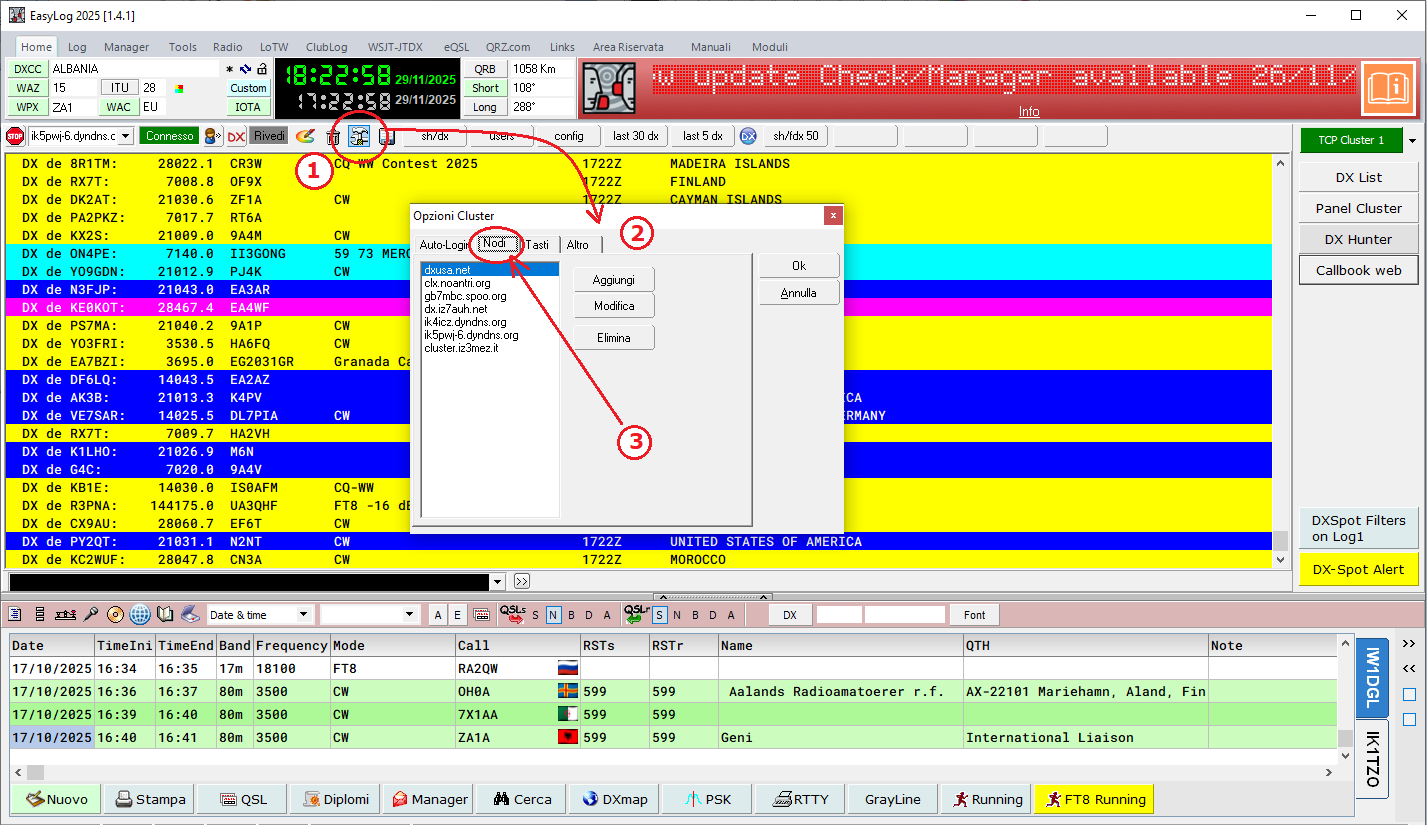Toggle QSLr S filter button

pyautogui.click(x=660, y=615)
